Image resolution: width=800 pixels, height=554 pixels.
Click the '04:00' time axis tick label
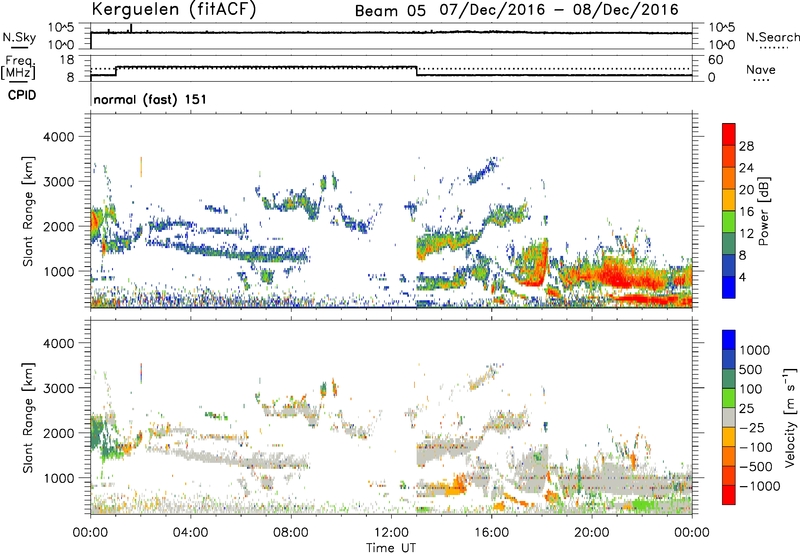190,533
